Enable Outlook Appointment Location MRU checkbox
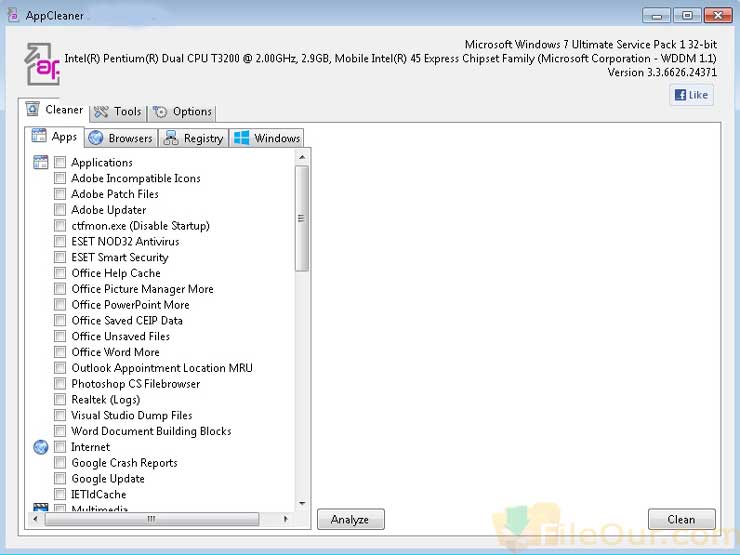Viewport: 740px width, 555px height. tap(60, 368)
